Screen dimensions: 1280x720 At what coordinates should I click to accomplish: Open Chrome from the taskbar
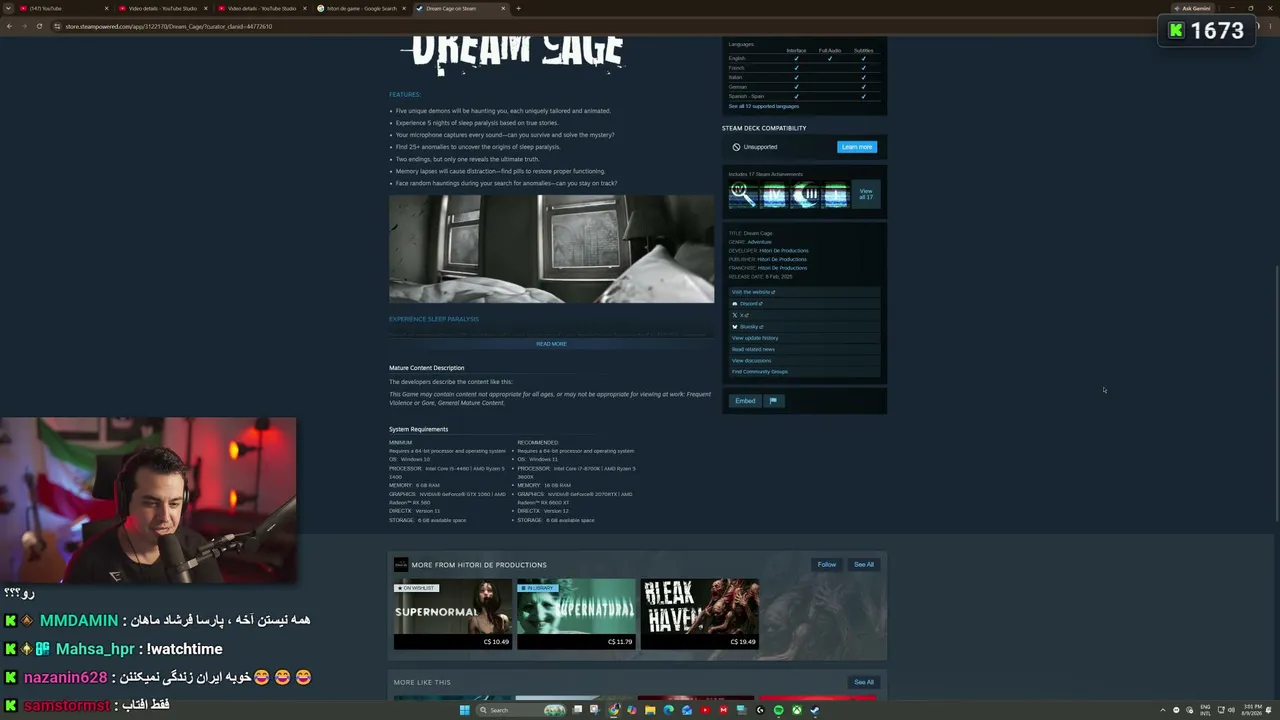point(614,710)
